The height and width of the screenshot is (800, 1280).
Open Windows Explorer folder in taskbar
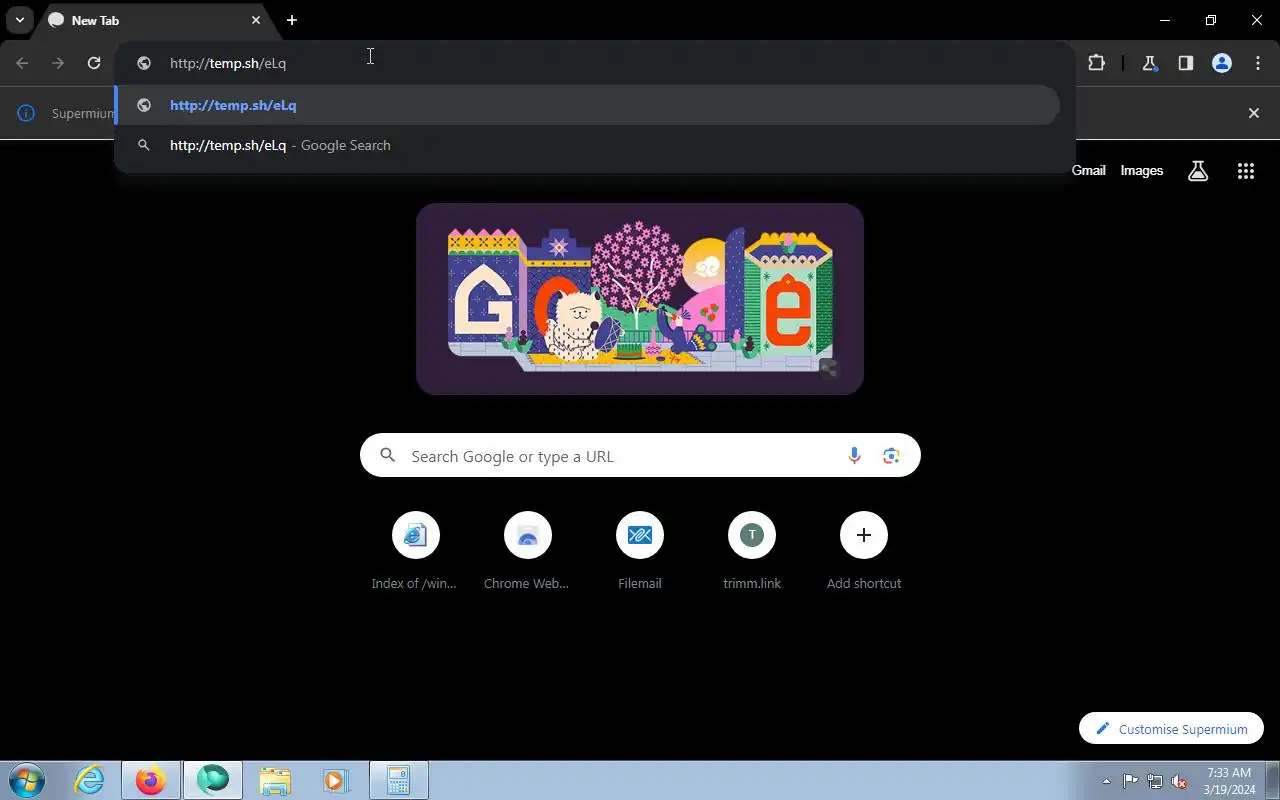(275, 780)
